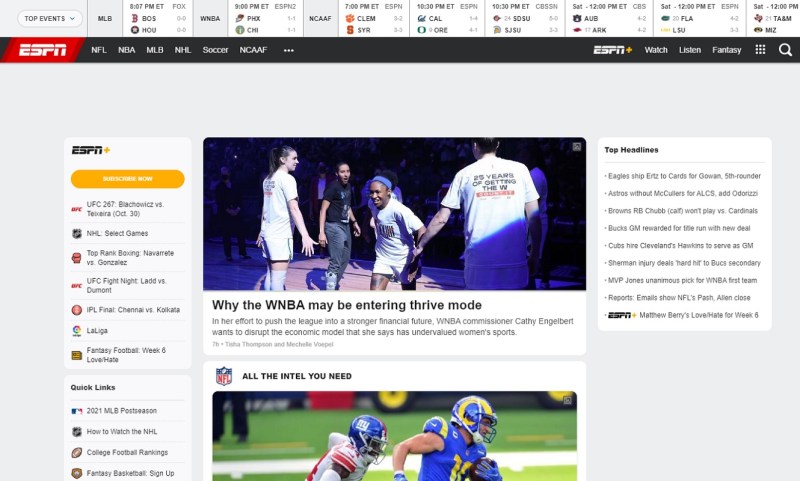This screenshot has width=800, height=481.
Task: Click the ESPN+ logo in the left sidebar
Action: pyautogui.click(x=91, y=150)
